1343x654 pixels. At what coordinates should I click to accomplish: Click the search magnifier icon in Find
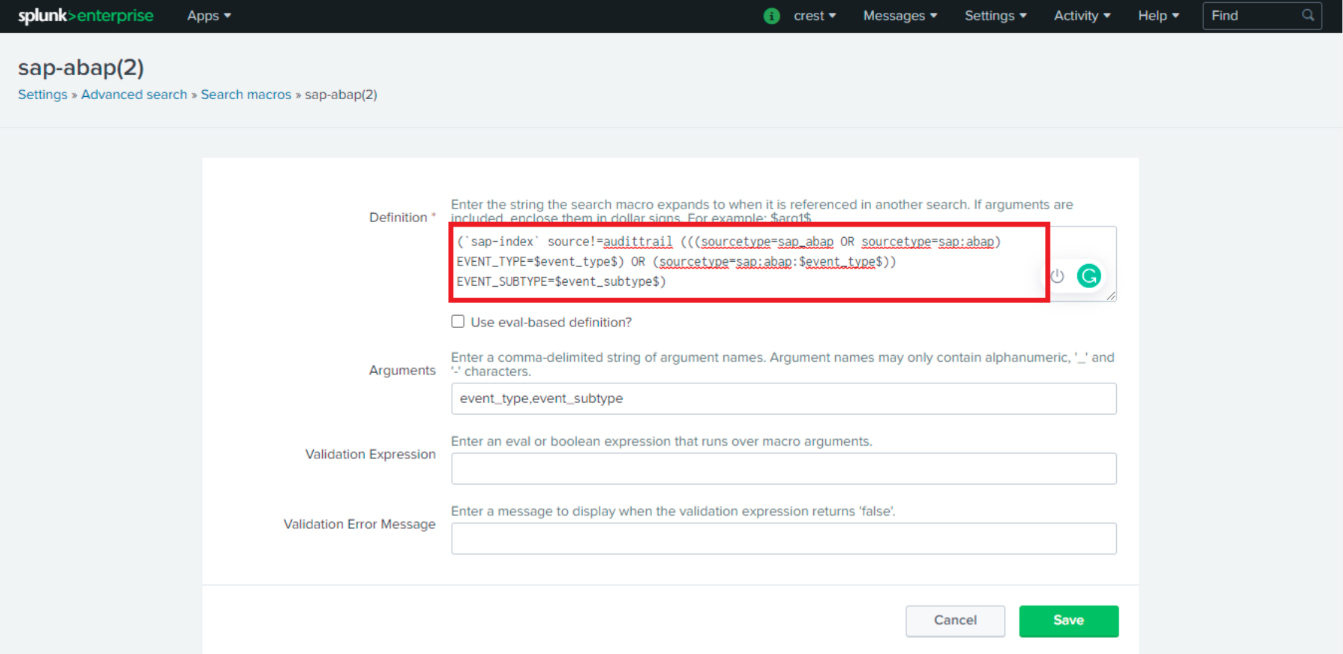(1308, 16)
